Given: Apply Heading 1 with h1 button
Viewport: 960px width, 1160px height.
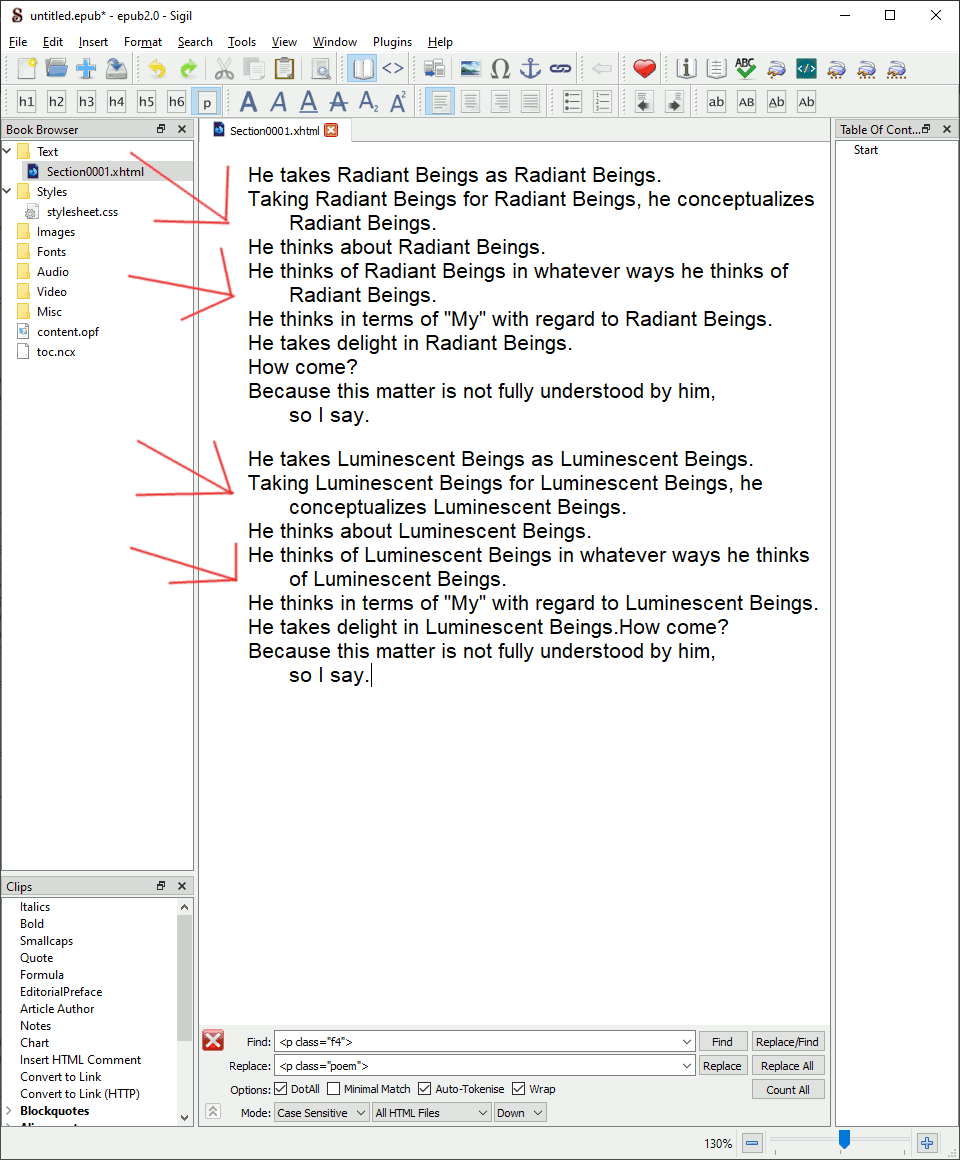Looking at the screenshot, I should (27, 101).
